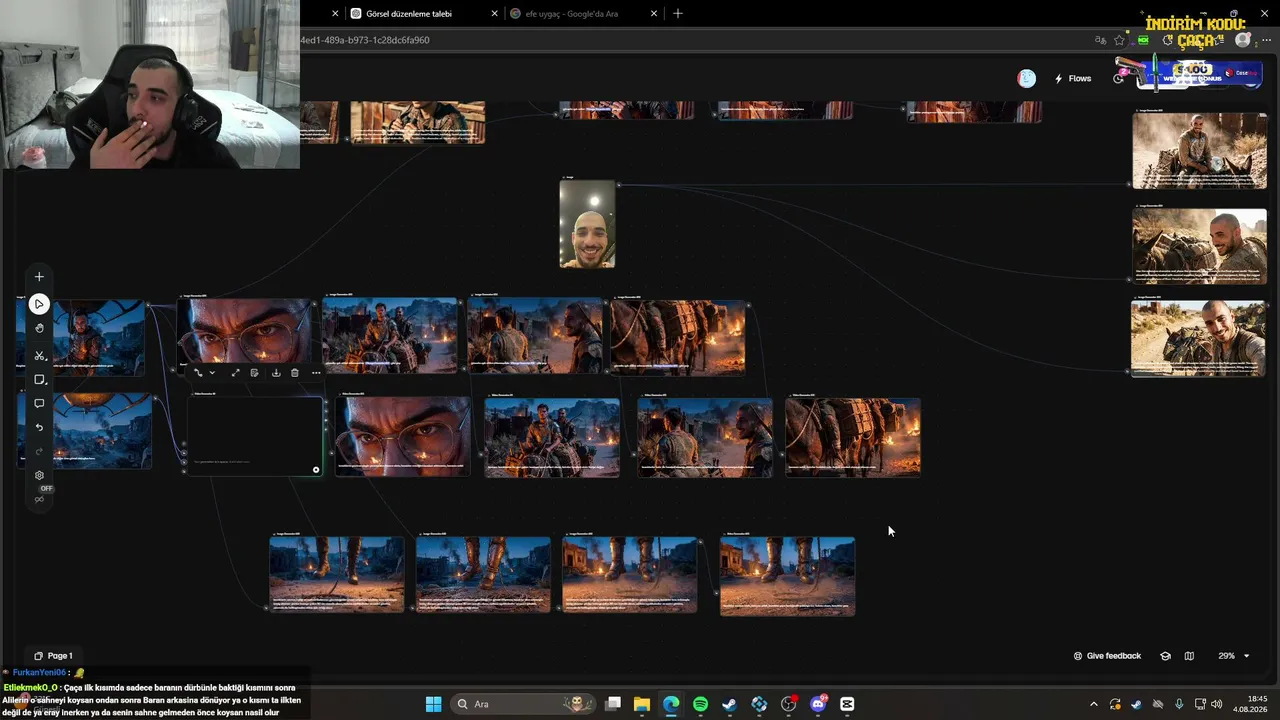Open the 29% zoom level dropdown

[x=1233, y=656]
